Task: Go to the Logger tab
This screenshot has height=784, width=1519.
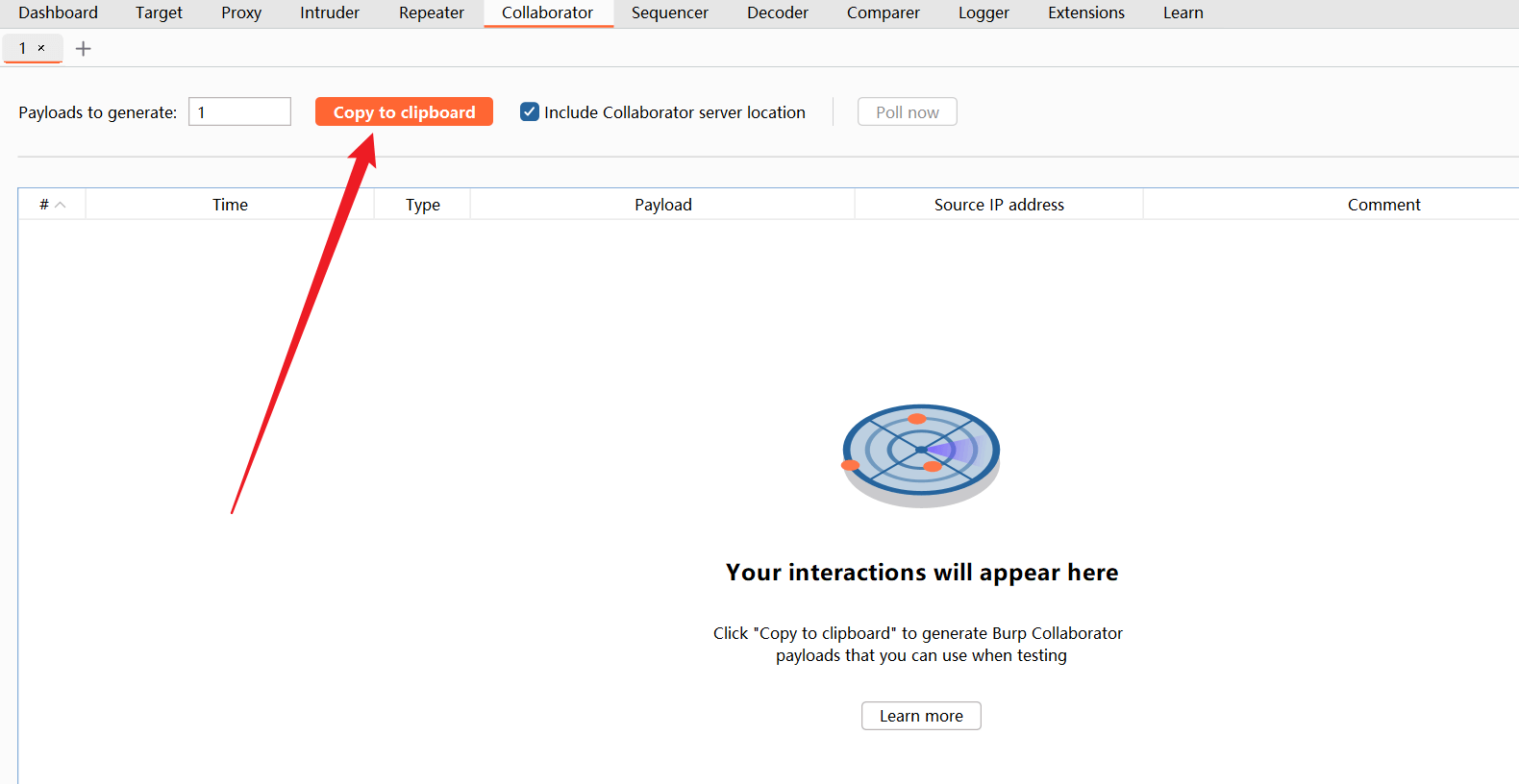Action: (984, 12)
